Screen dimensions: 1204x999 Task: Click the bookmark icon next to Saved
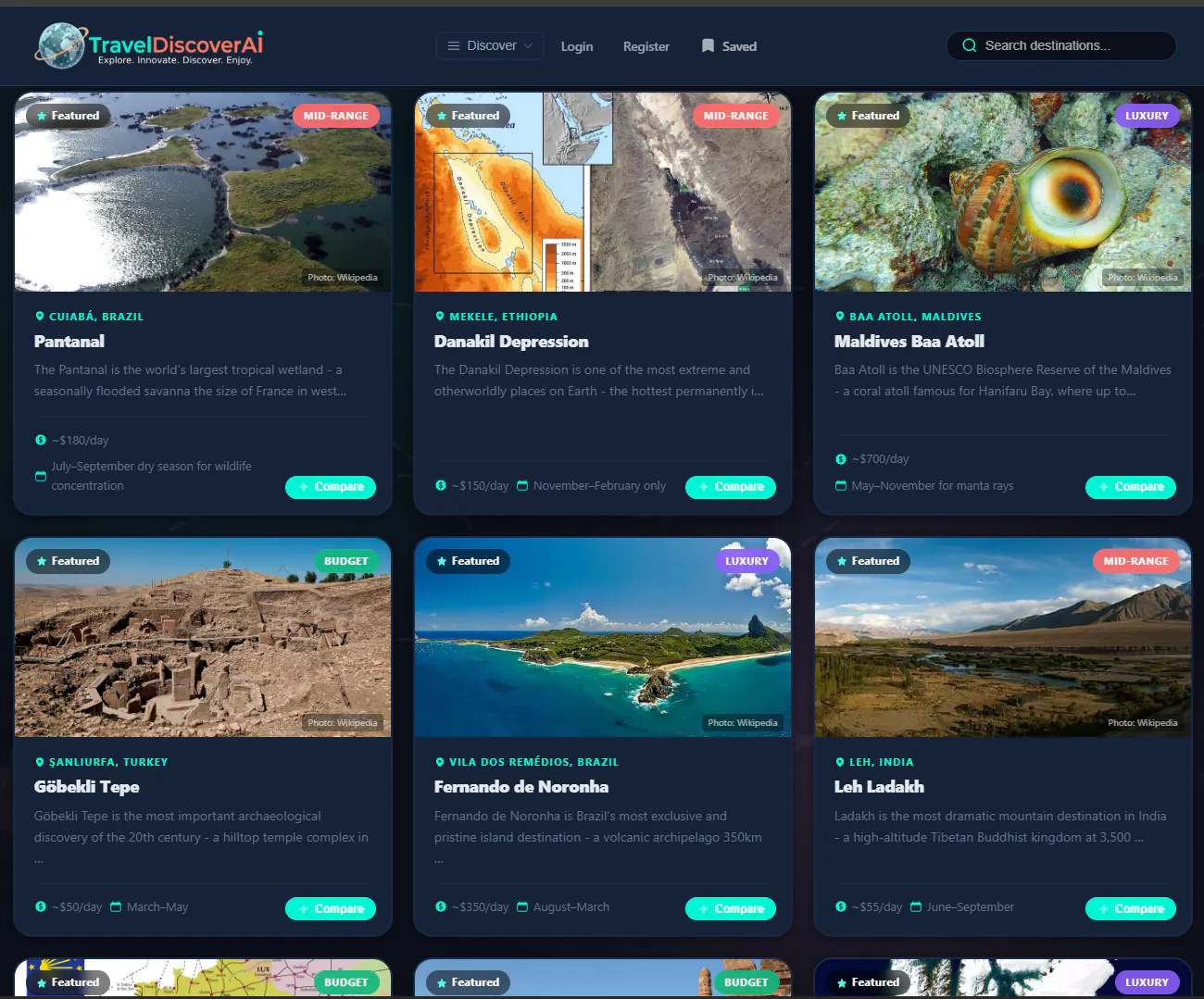coord(708,45)
